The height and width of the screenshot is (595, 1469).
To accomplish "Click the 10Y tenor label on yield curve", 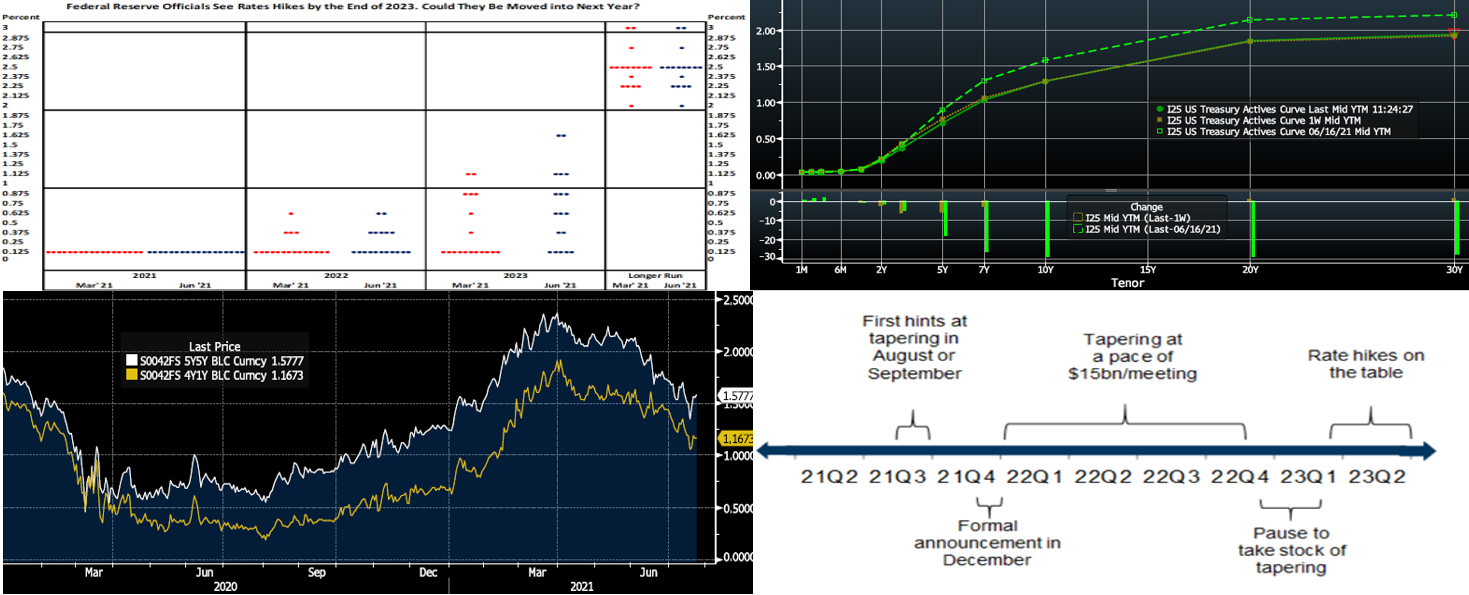I will [x=1046, y=270].
